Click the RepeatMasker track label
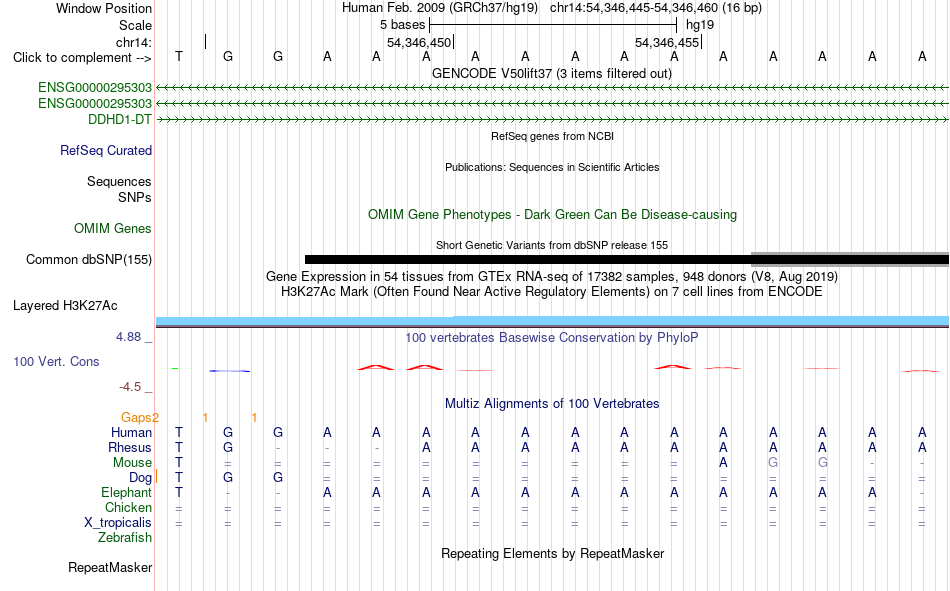 click(x=110, y=567)
